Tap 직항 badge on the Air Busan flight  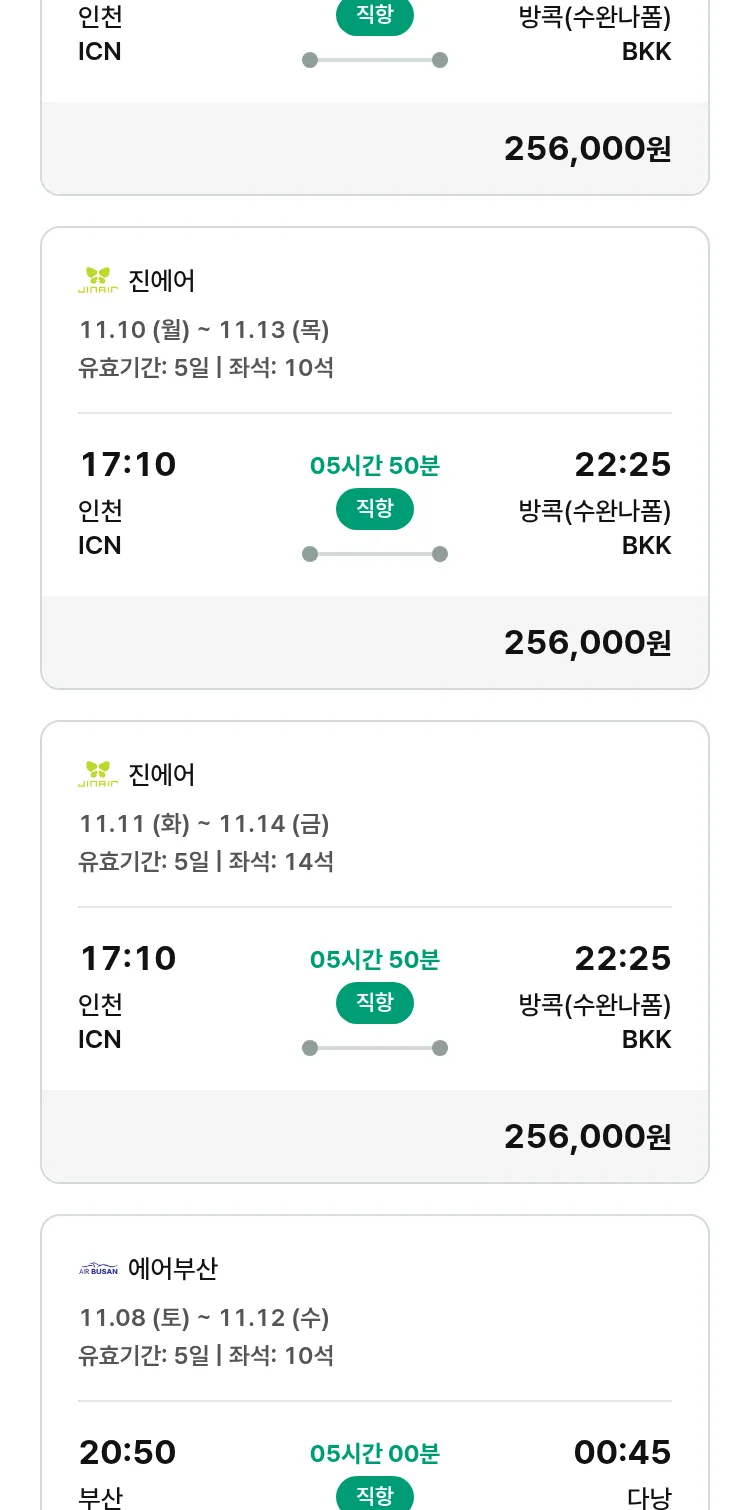(x=375, y=1495)
